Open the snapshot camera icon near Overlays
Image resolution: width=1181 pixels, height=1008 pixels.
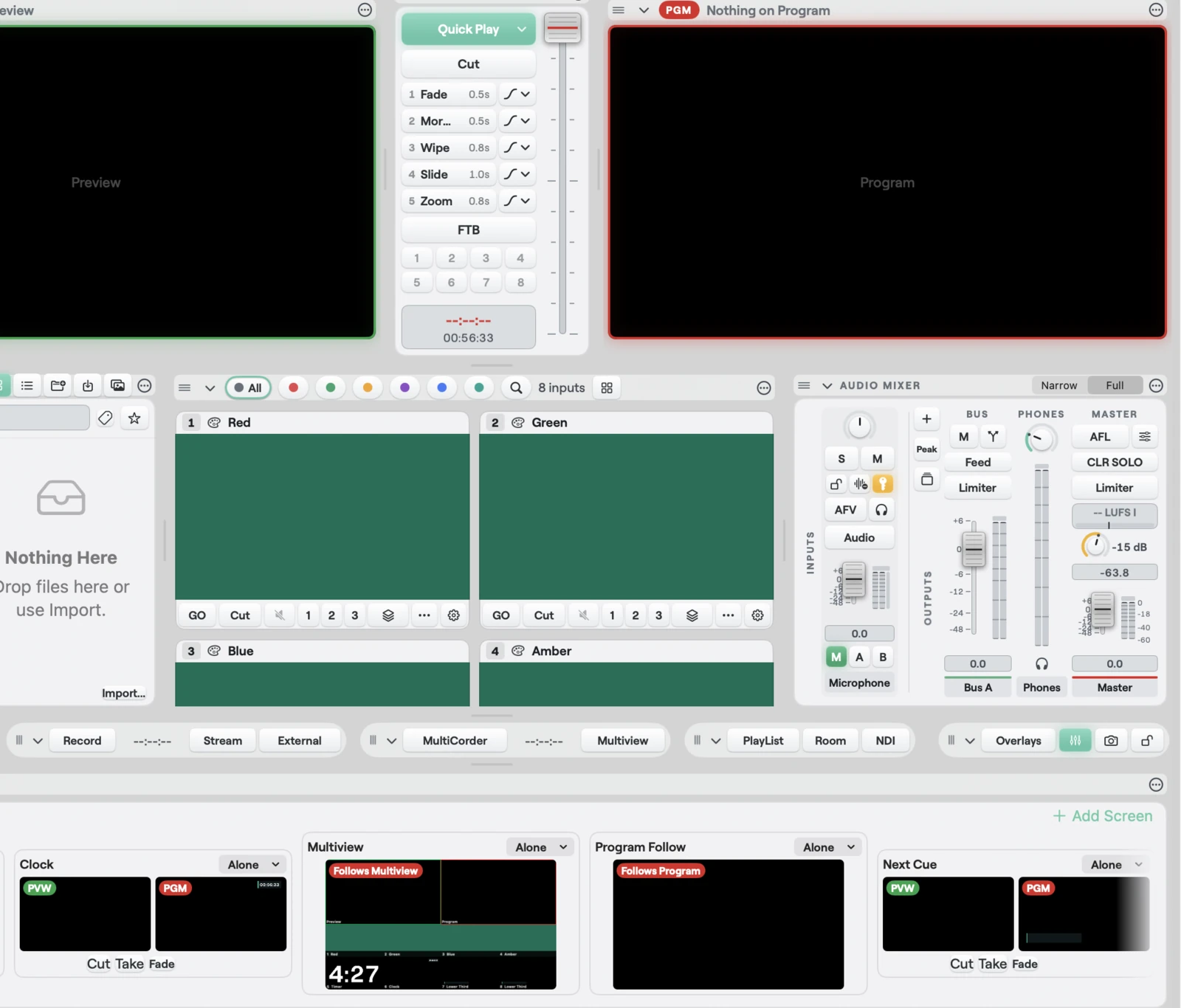pos(1111,740)
